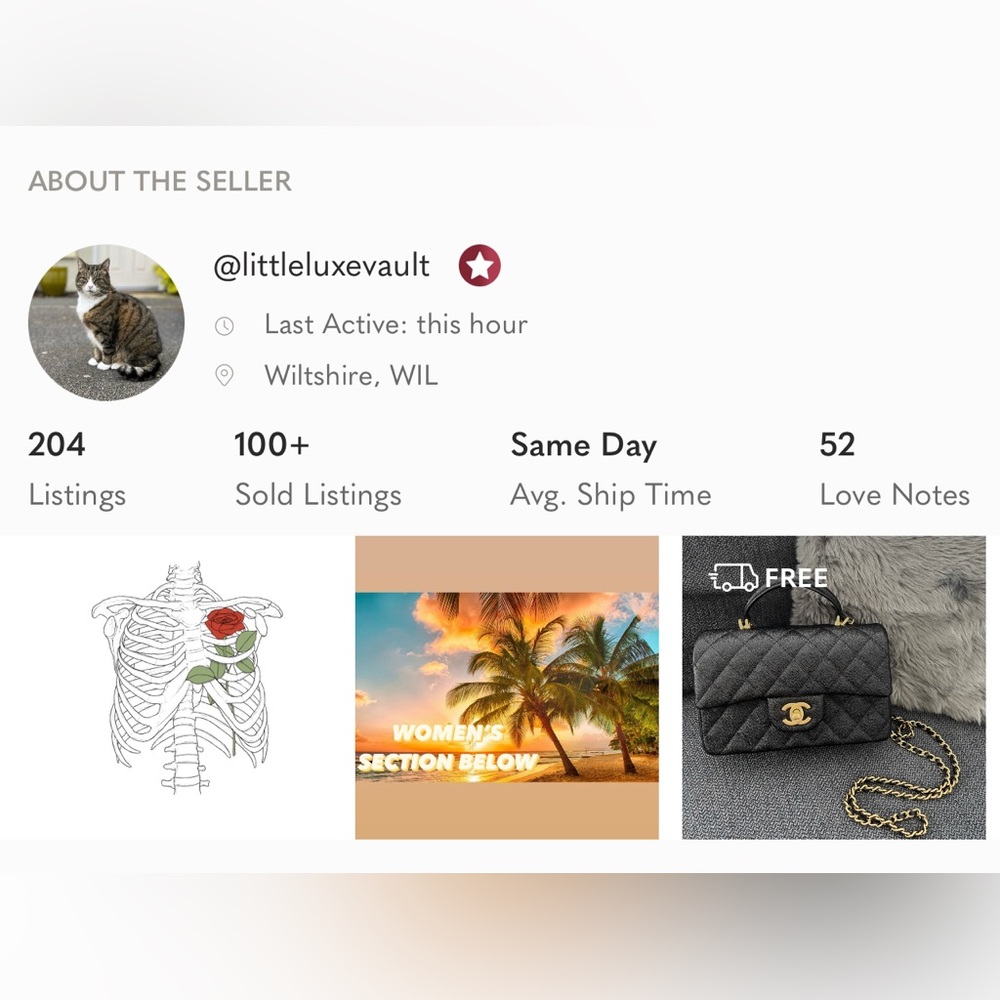This screenshot has height=1000, width=1000.
Task: Open the Women's Section Below palm tree listing
Action: click(x=507, y=687)
